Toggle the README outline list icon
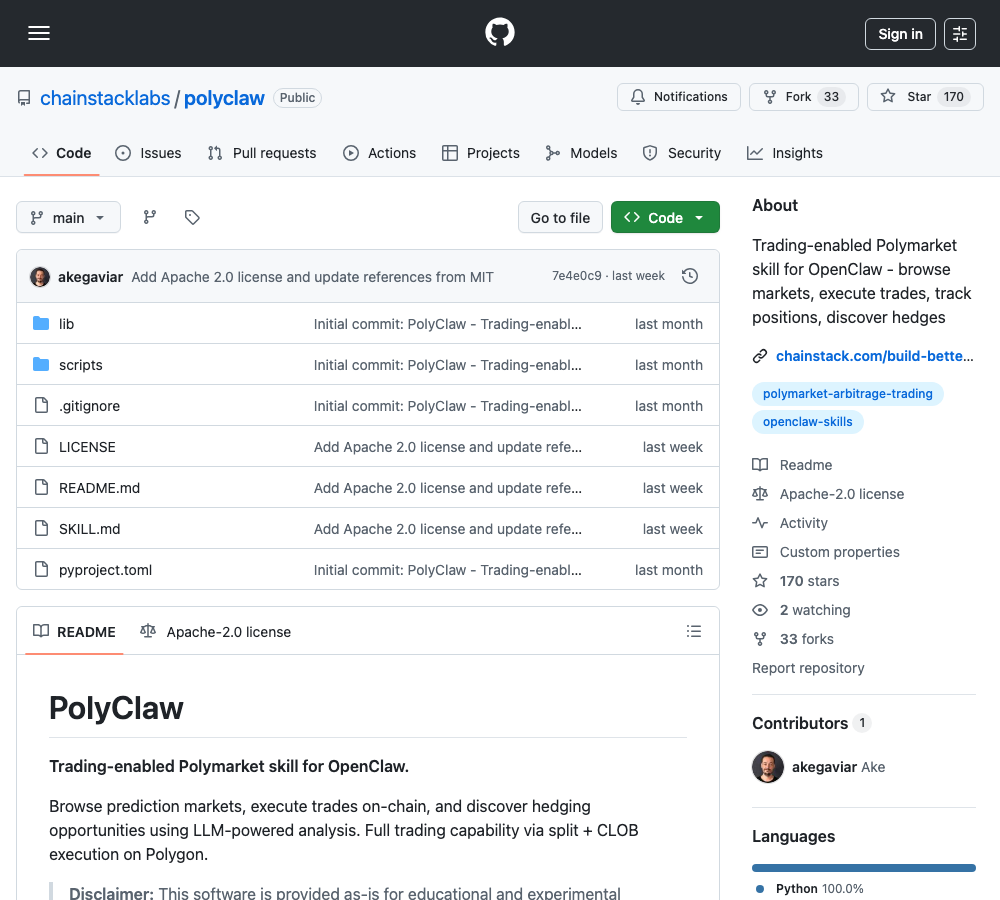Screen dimensions: 1000x900 (694, 631)
